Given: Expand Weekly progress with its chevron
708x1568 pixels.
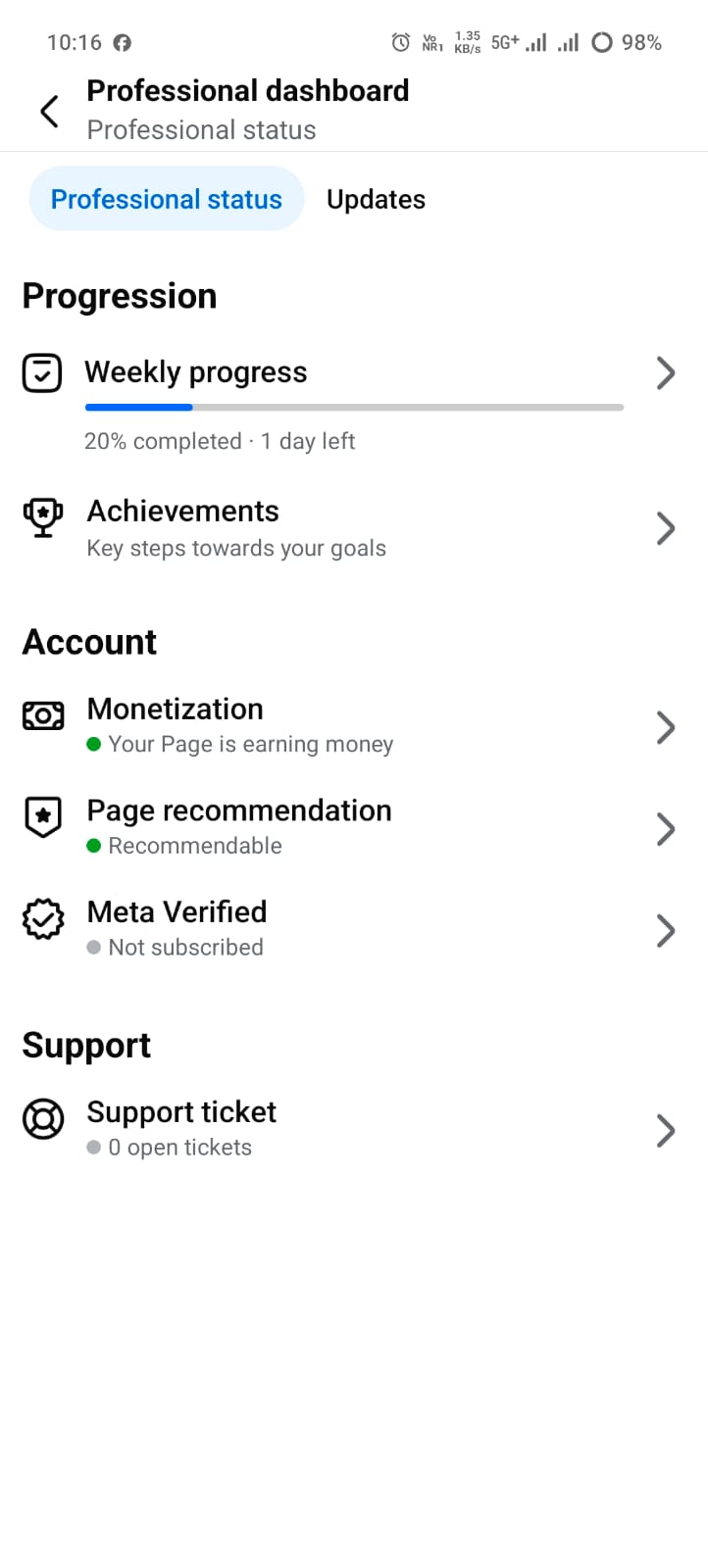Looking at the screenshot, I should [666, 373].
